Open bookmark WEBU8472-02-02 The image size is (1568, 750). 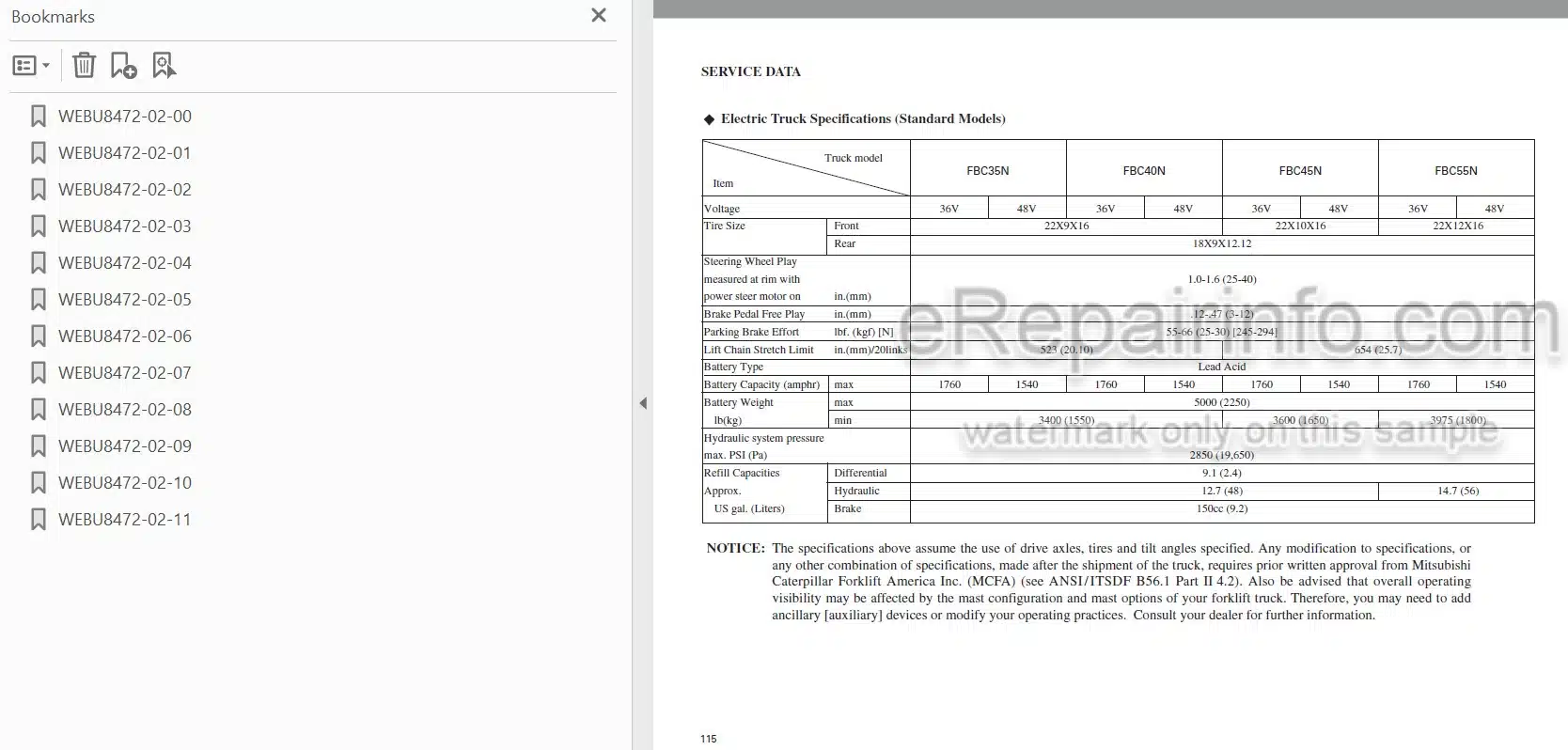(x=125, y=190)
